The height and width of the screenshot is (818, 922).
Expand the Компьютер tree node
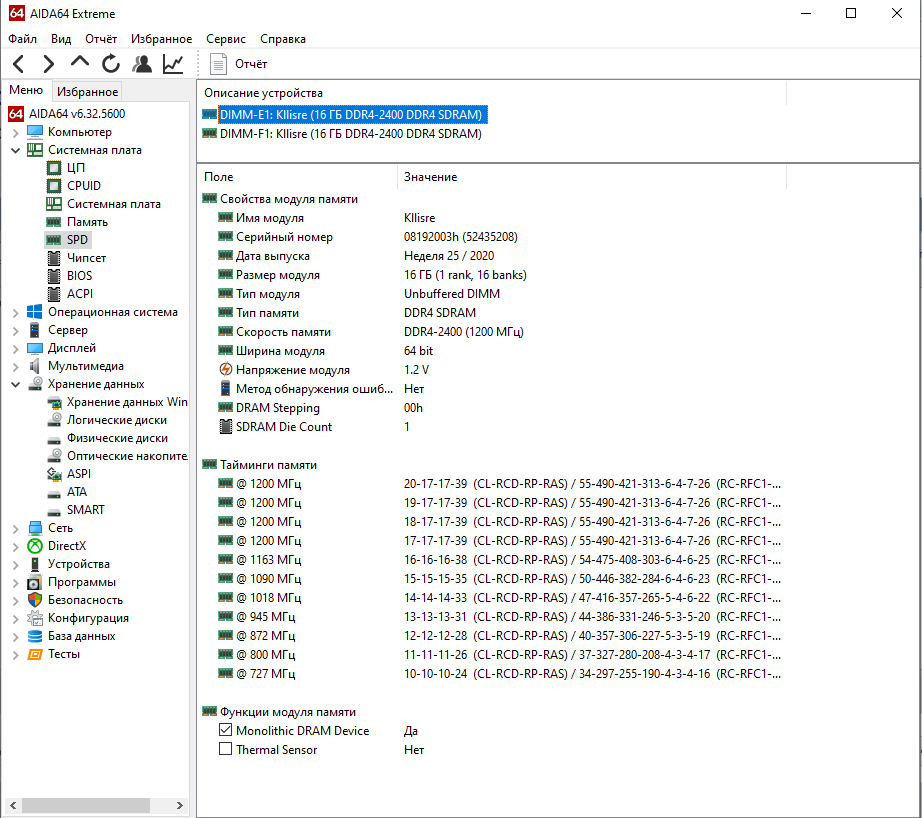(16, 132)
